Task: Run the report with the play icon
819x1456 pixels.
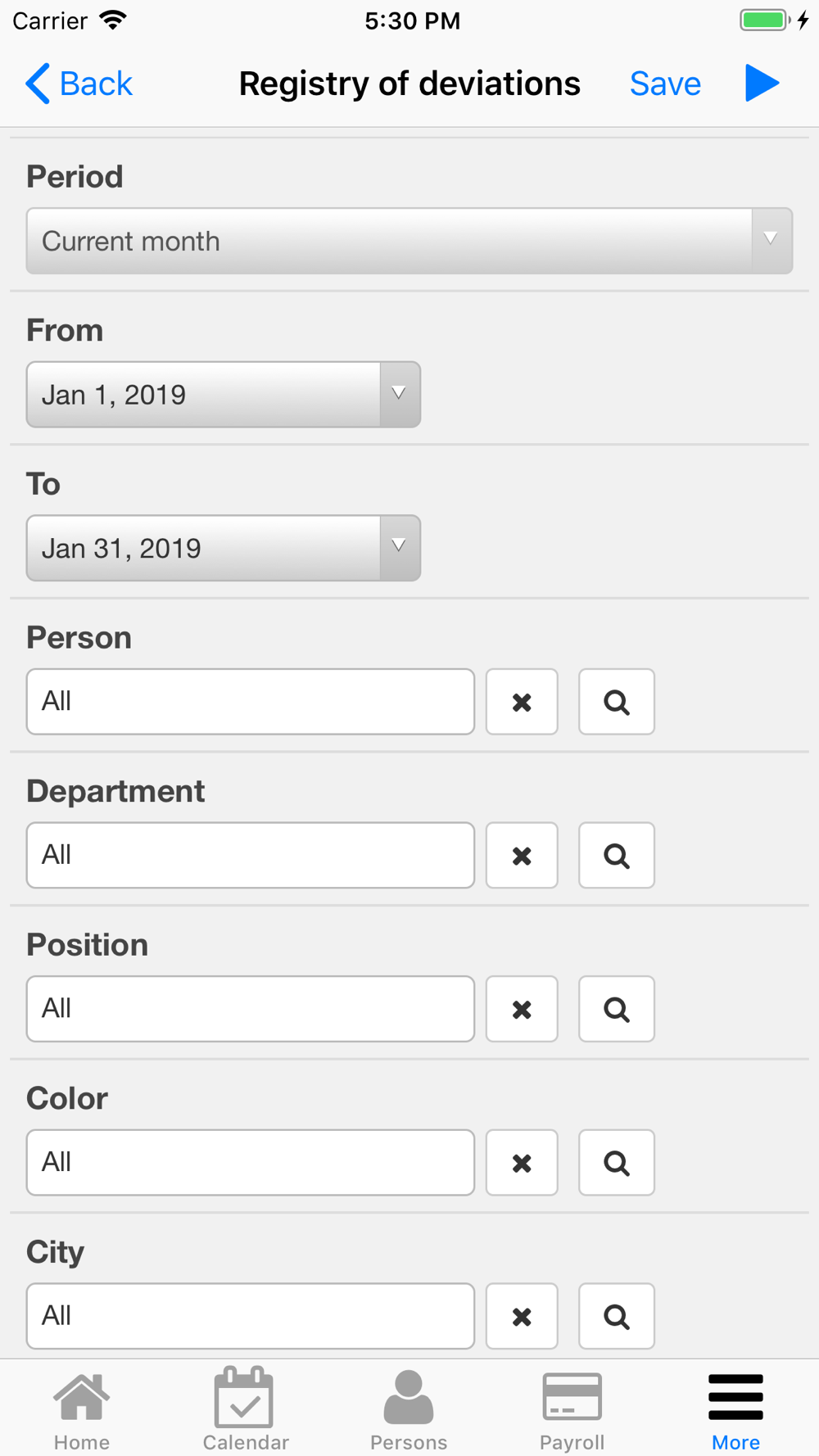Action: click(762, 84)
